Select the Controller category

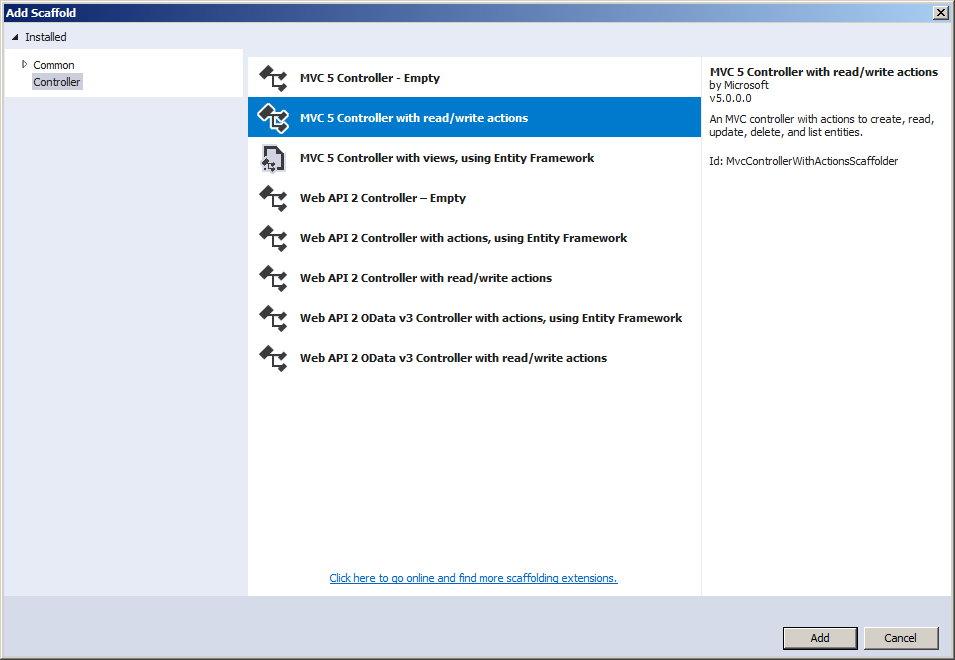click(x=57, y=82)
